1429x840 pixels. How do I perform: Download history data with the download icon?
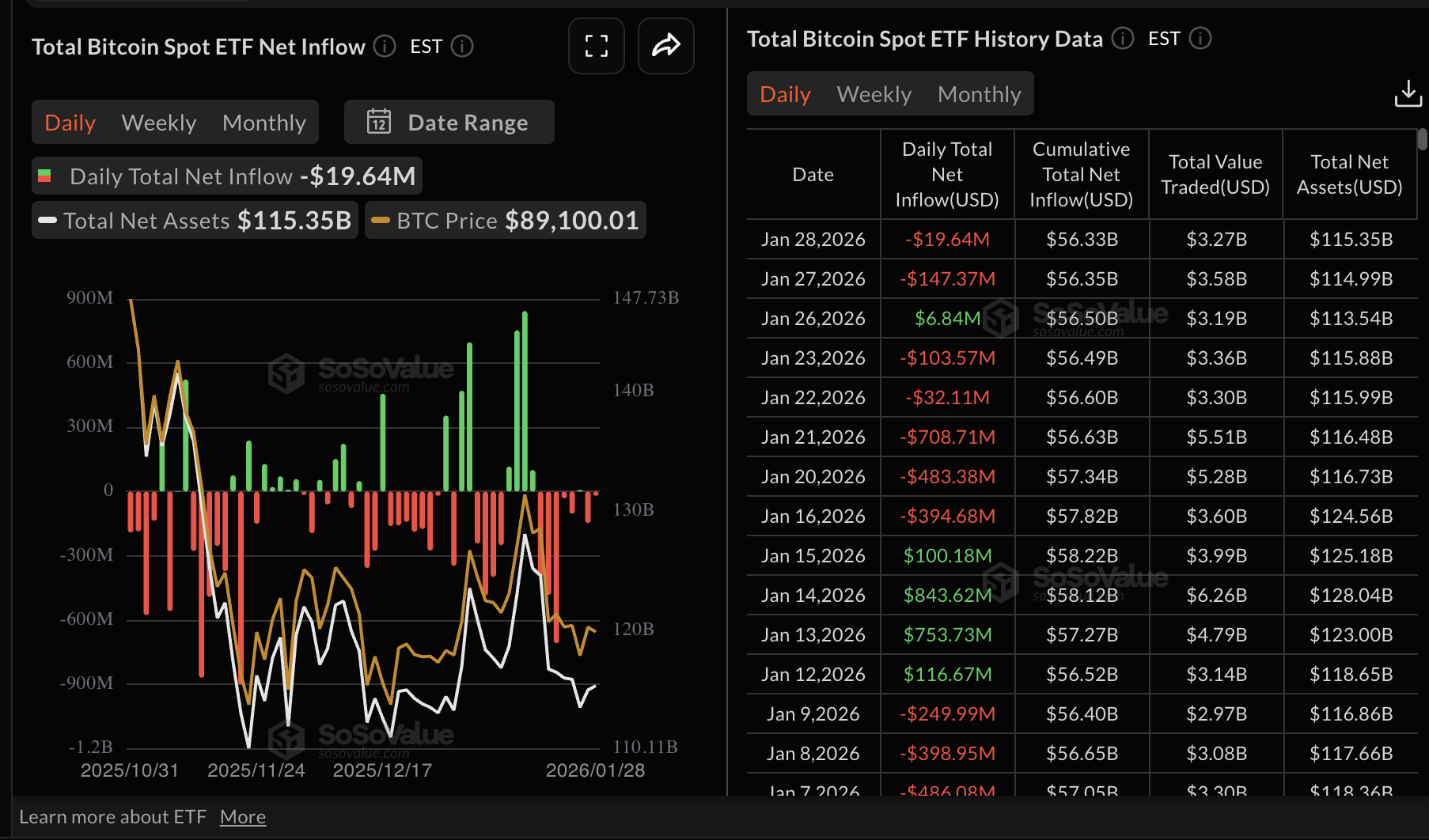tap(1408, 93)
